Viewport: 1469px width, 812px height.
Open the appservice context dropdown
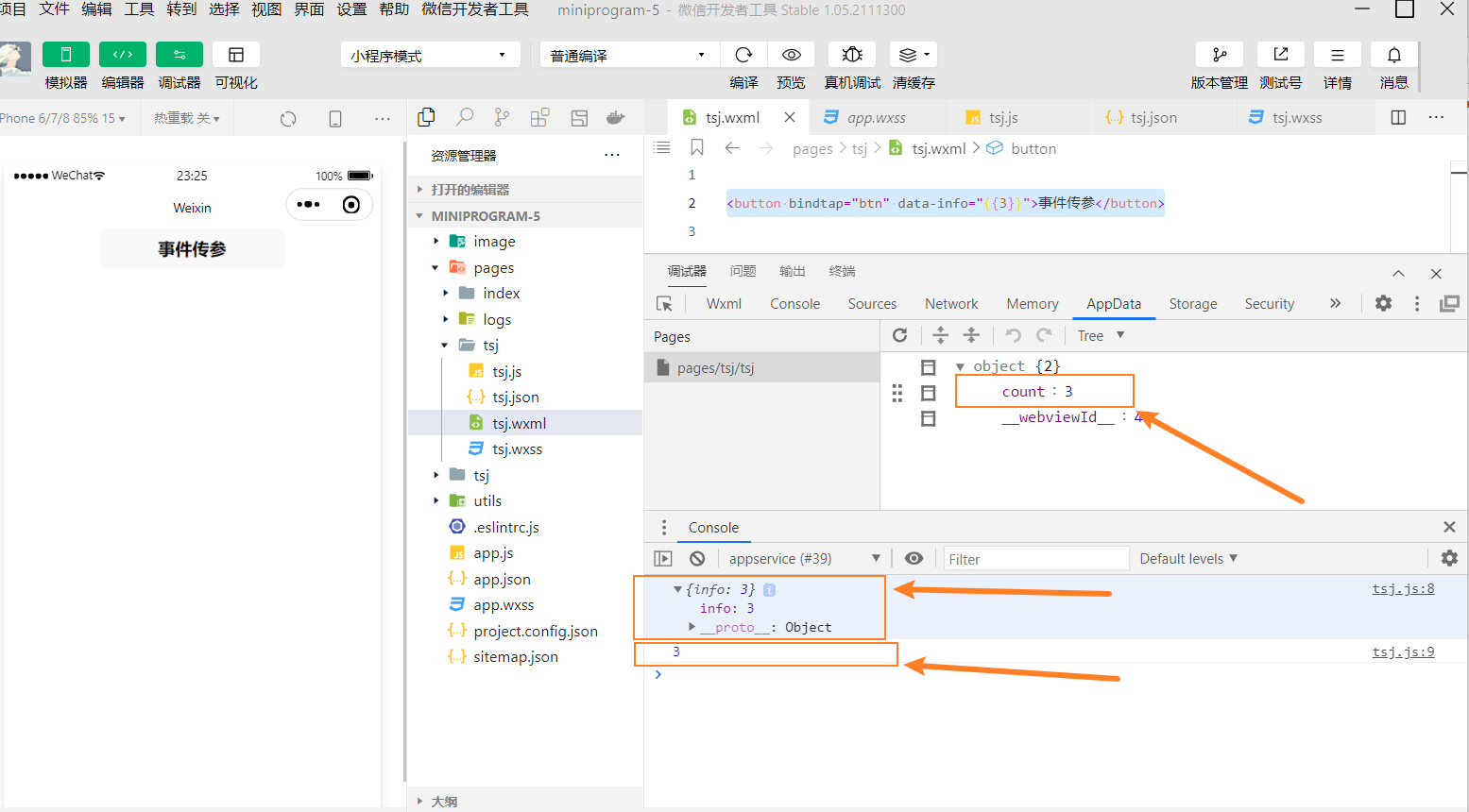(804, 559)
